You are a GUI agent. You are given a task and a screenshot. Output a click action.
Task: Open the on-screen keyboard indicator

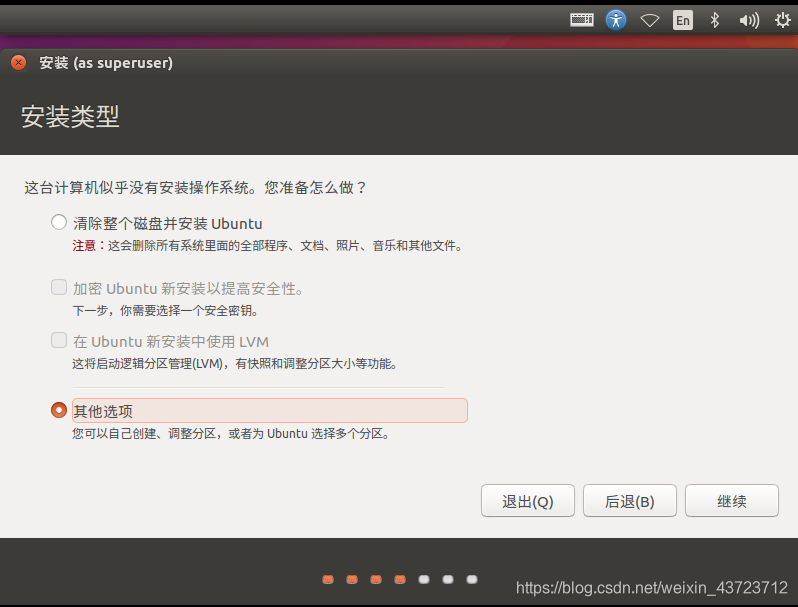pyautogui.click(x=582, y=20)
